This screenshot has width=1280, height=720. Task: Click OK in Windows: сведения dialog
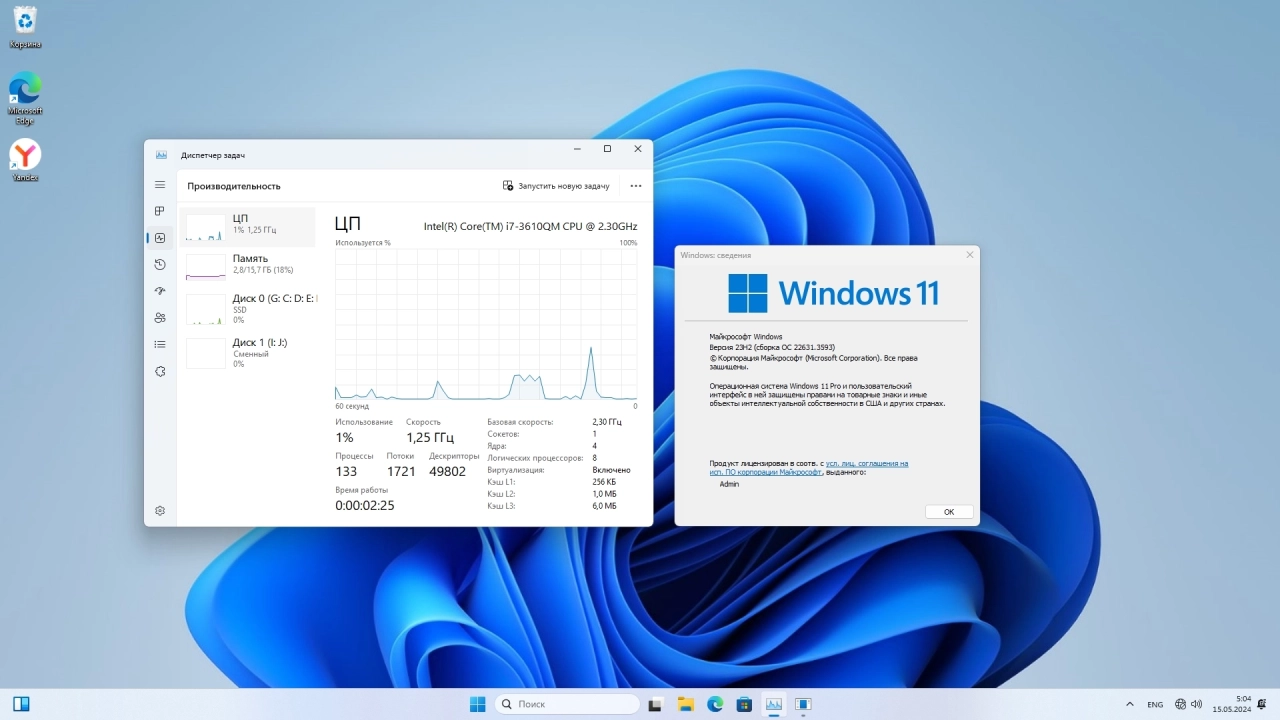click(x=949, y=512)
